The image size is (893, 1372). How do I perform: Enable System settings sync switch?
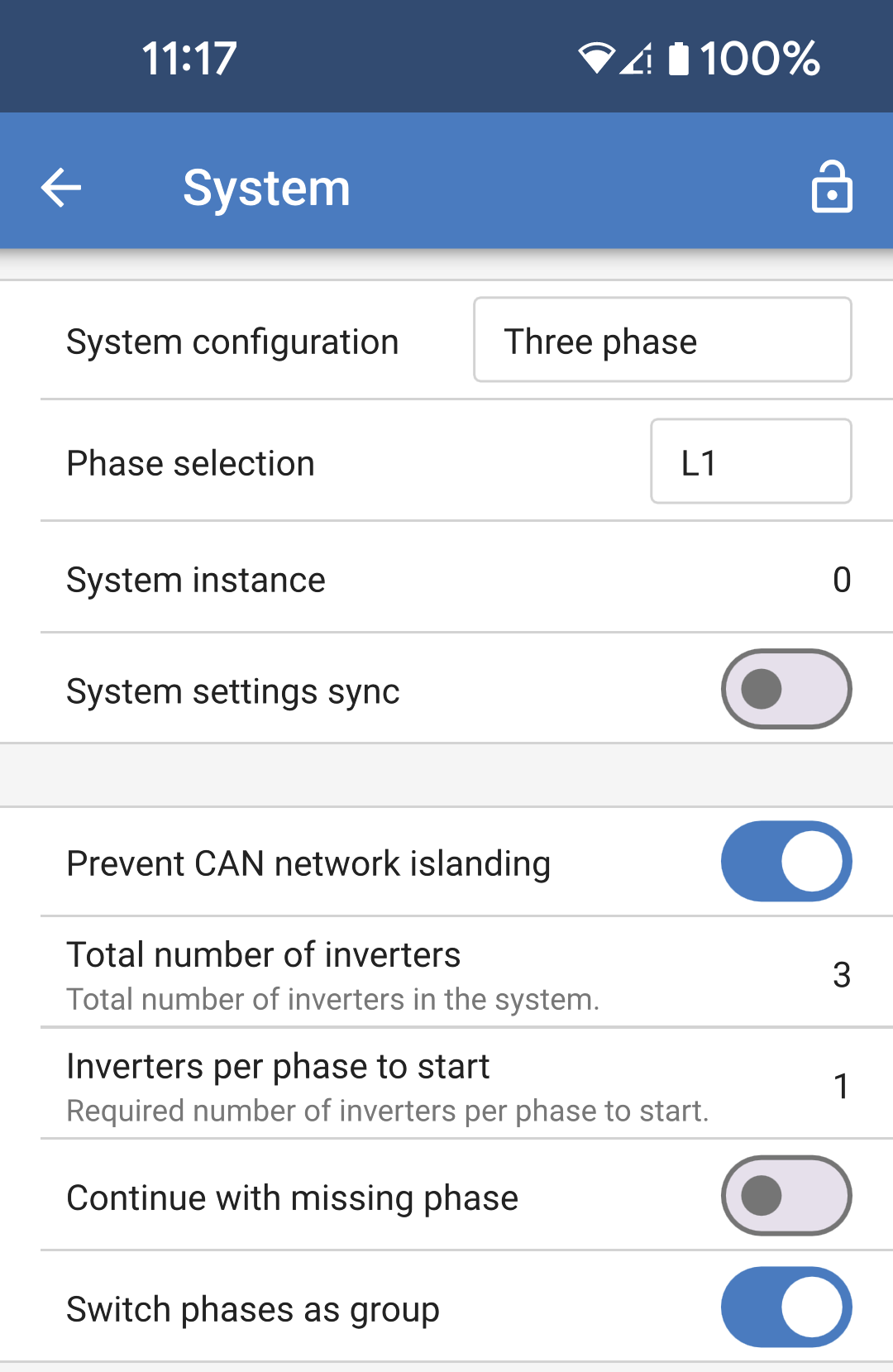(786, 689)
